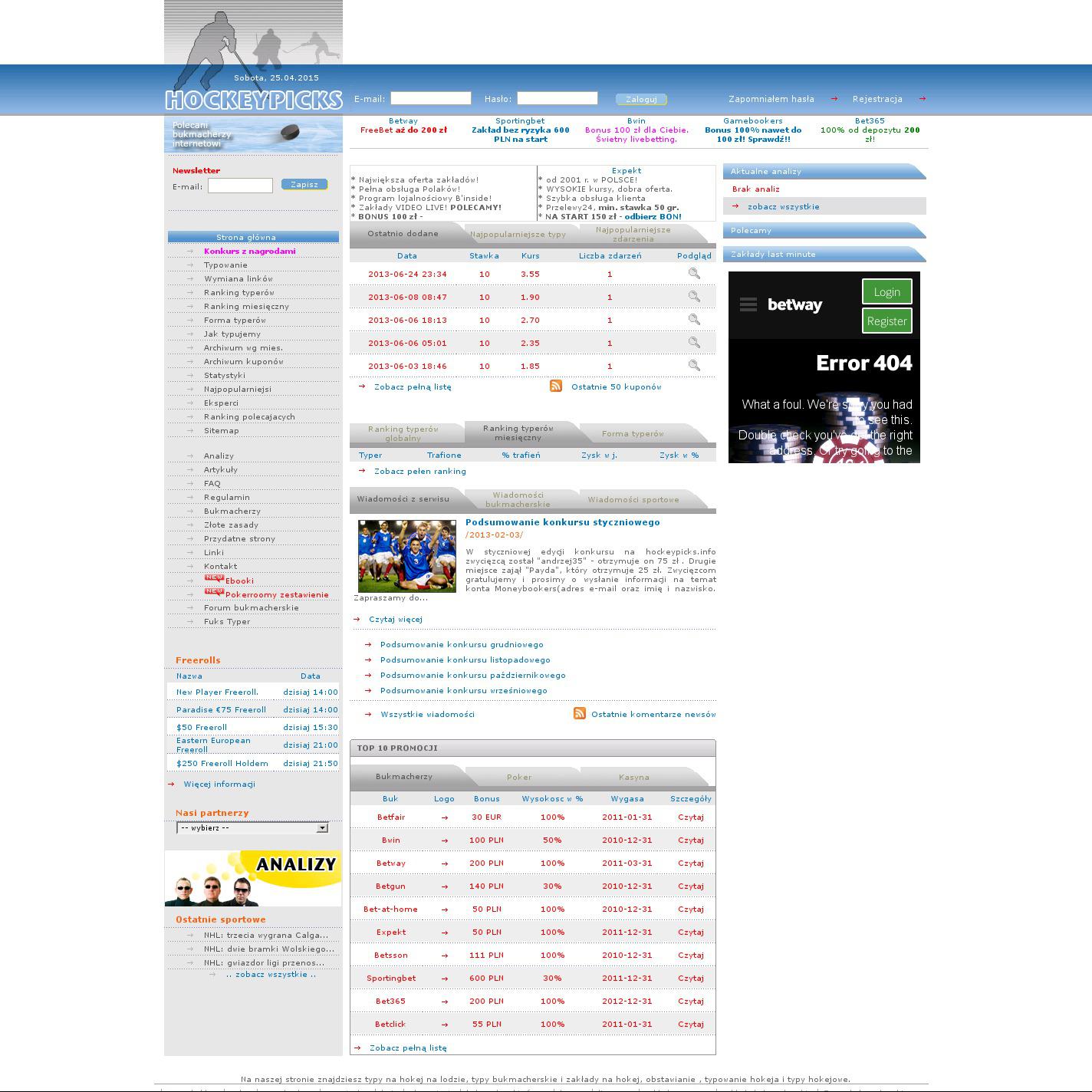The image size is (1092, 1092).
Task: Switch to Najpopularniejsze typy tab
Action: pos(518,235)
